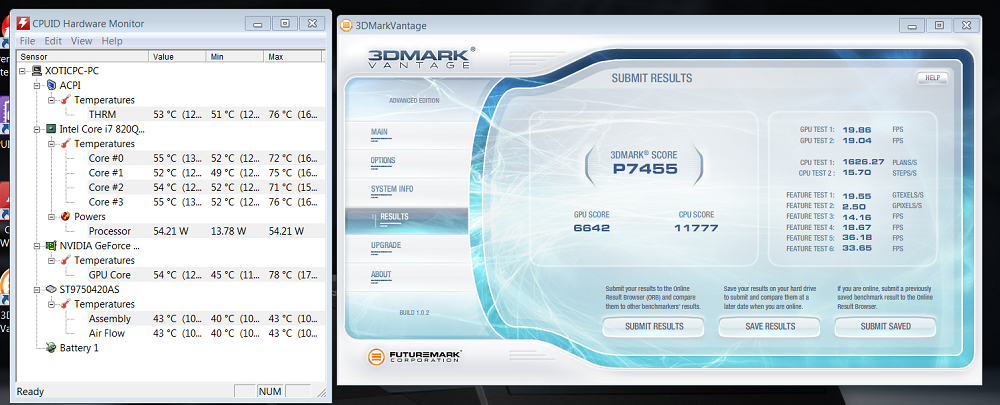Click the CPUID Hardware Monitor title icon
This screenshot has height=405, width=1000.
(x=24, y=24)
